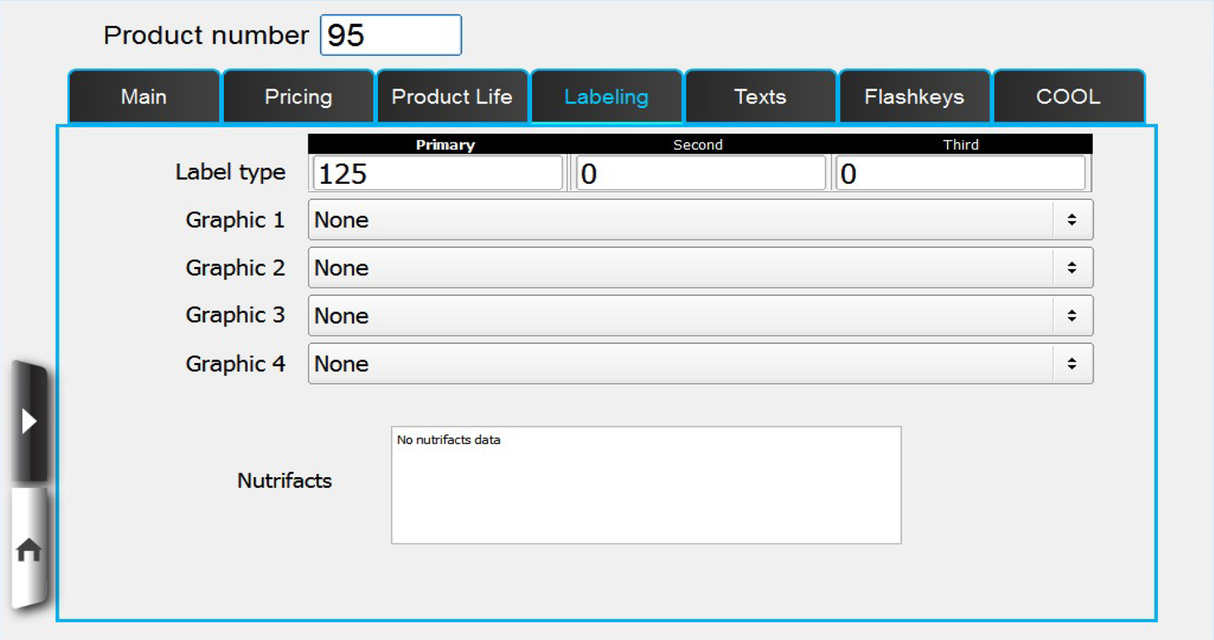The width and height of the screenshot is (1214, 640).
Task: Click the arrow icon to expand the sidebar
Action: pyautogui.click(x=28, y=420)
